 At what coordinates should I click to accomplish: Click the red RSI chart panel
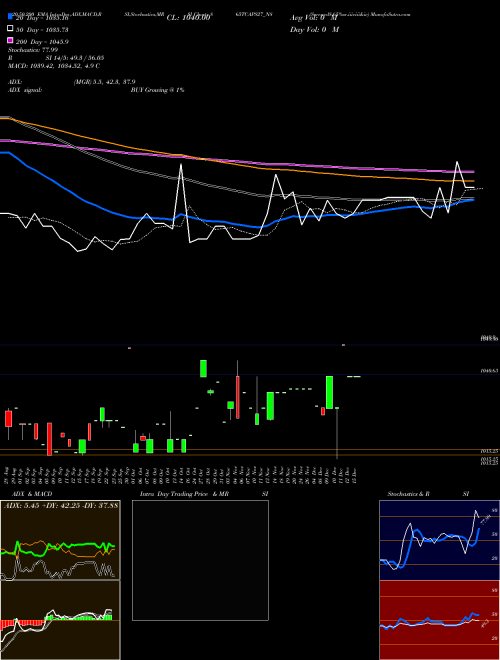point(439,620)
